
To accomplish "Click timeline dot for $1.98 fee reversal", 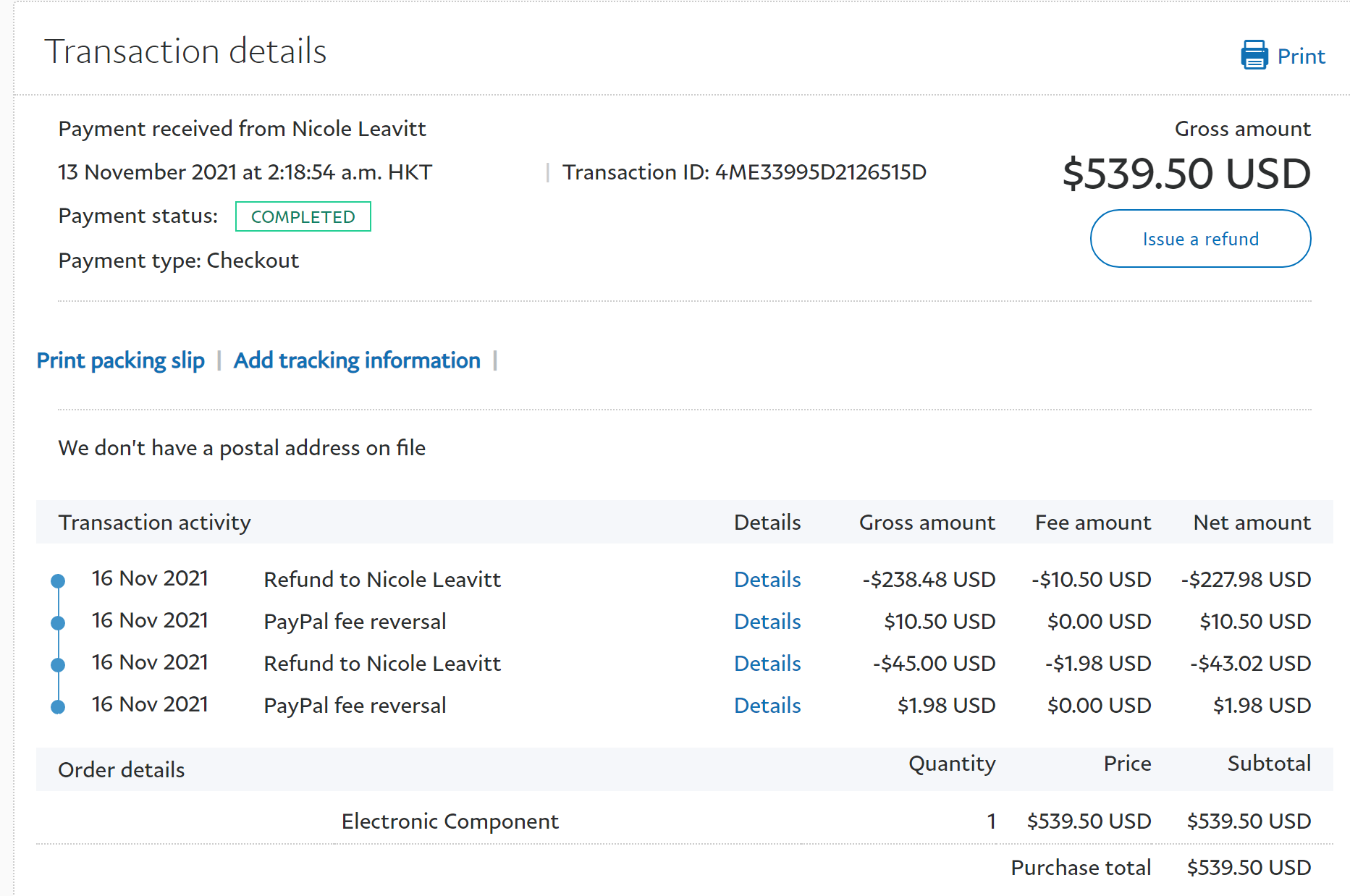I will point(58,706).
